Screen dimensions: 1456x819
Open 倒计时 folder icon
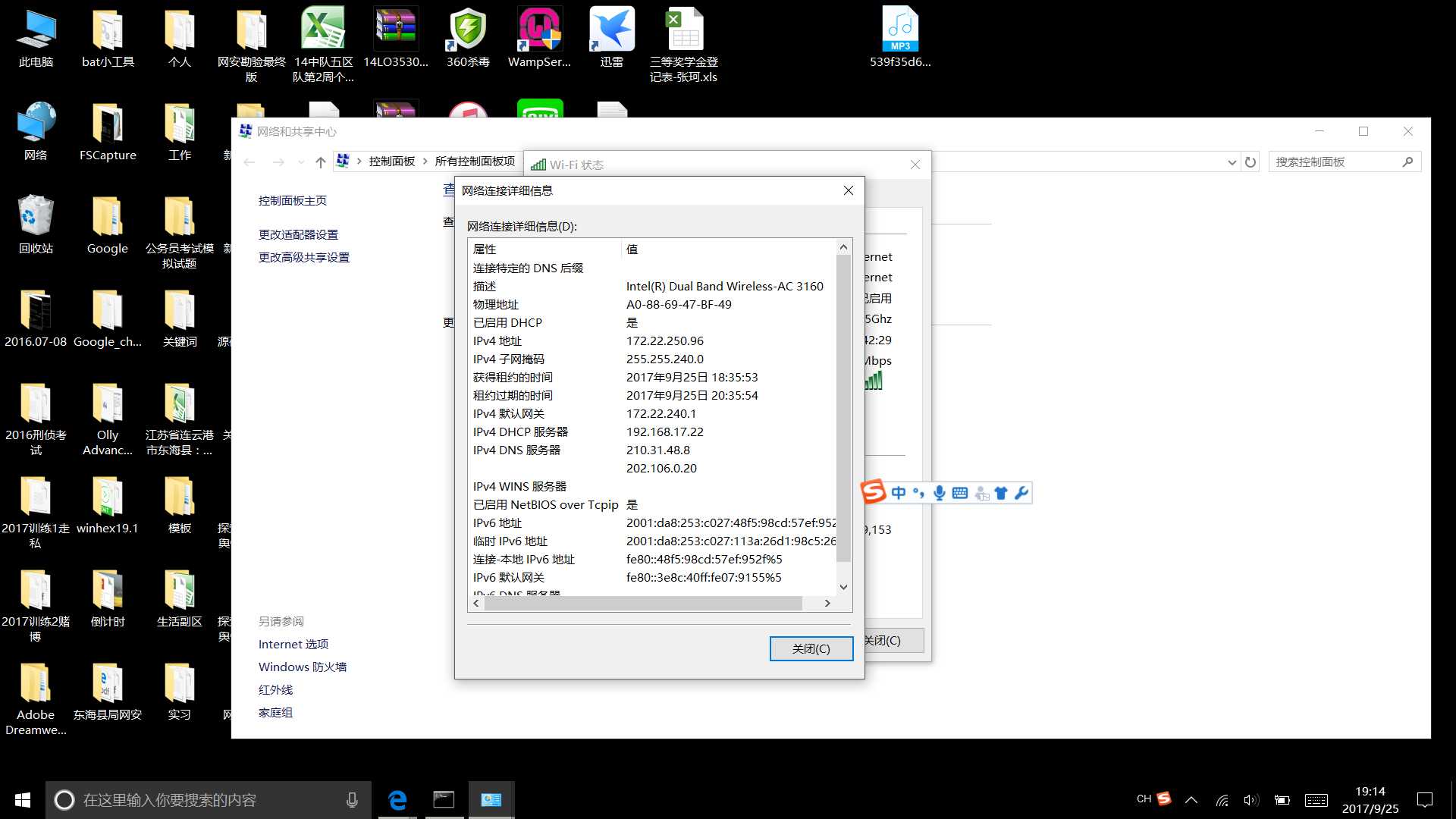[x=108, y=598]
